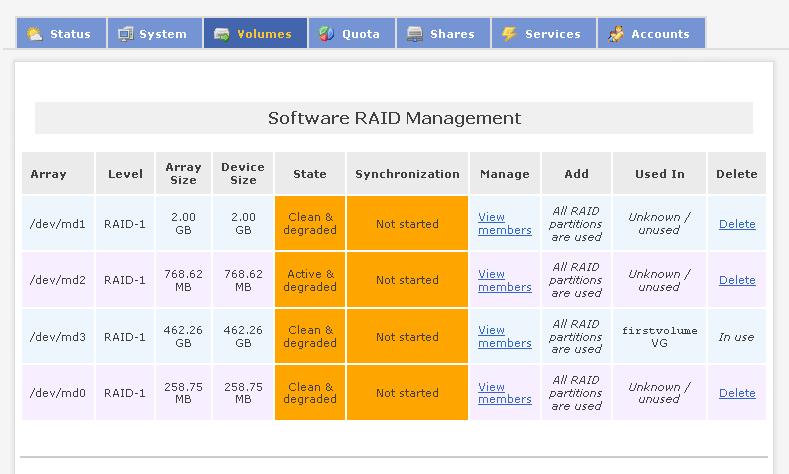Delete the /dev/md1 array

[737, 224]
